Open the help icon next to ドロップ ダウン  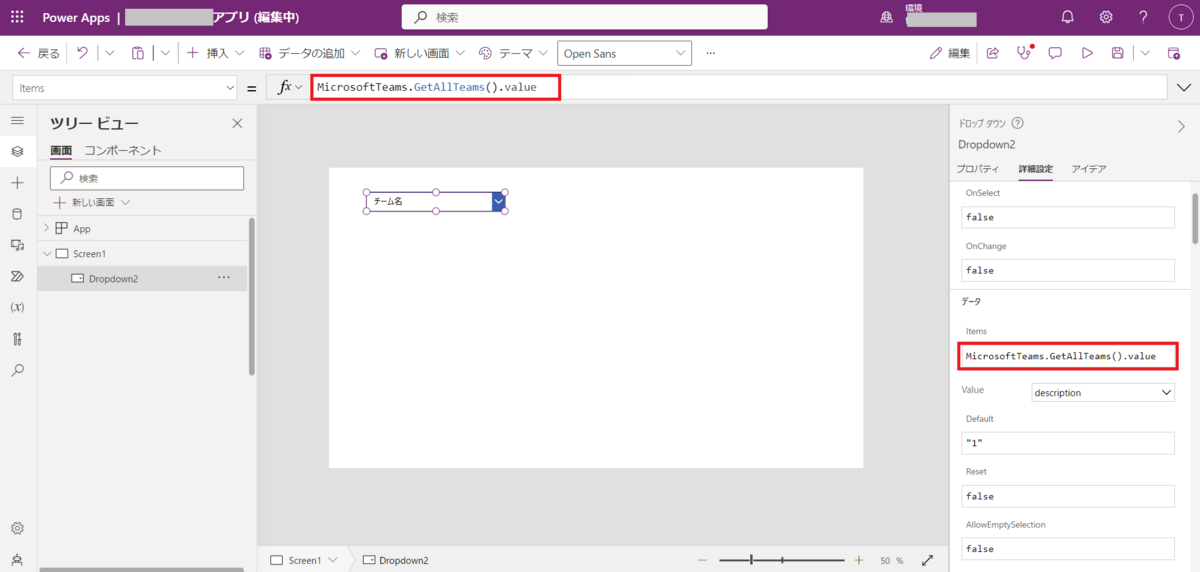click(1017, 123)
